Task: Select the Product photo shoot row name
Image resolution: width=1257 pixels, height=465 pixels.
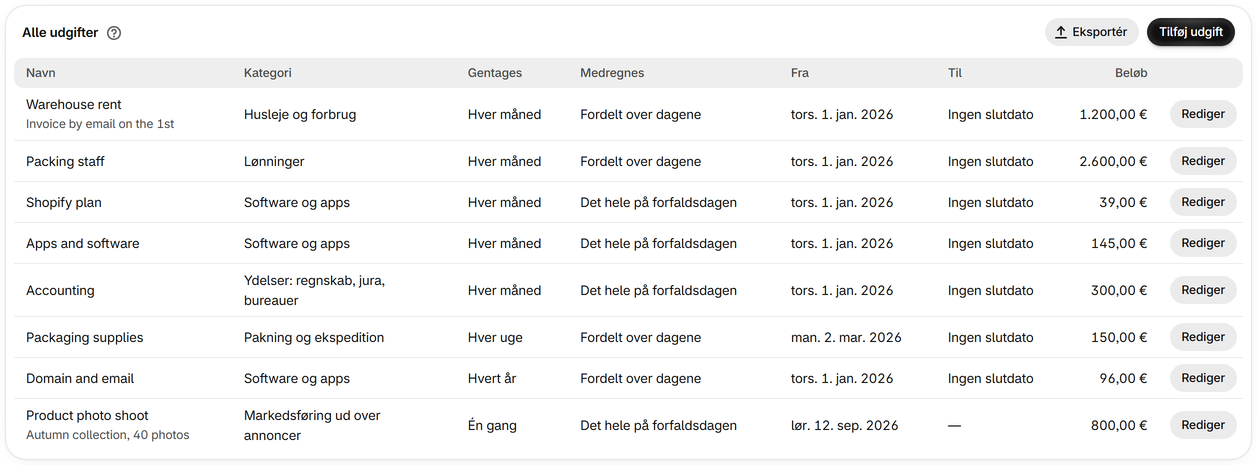Action: 87,415
